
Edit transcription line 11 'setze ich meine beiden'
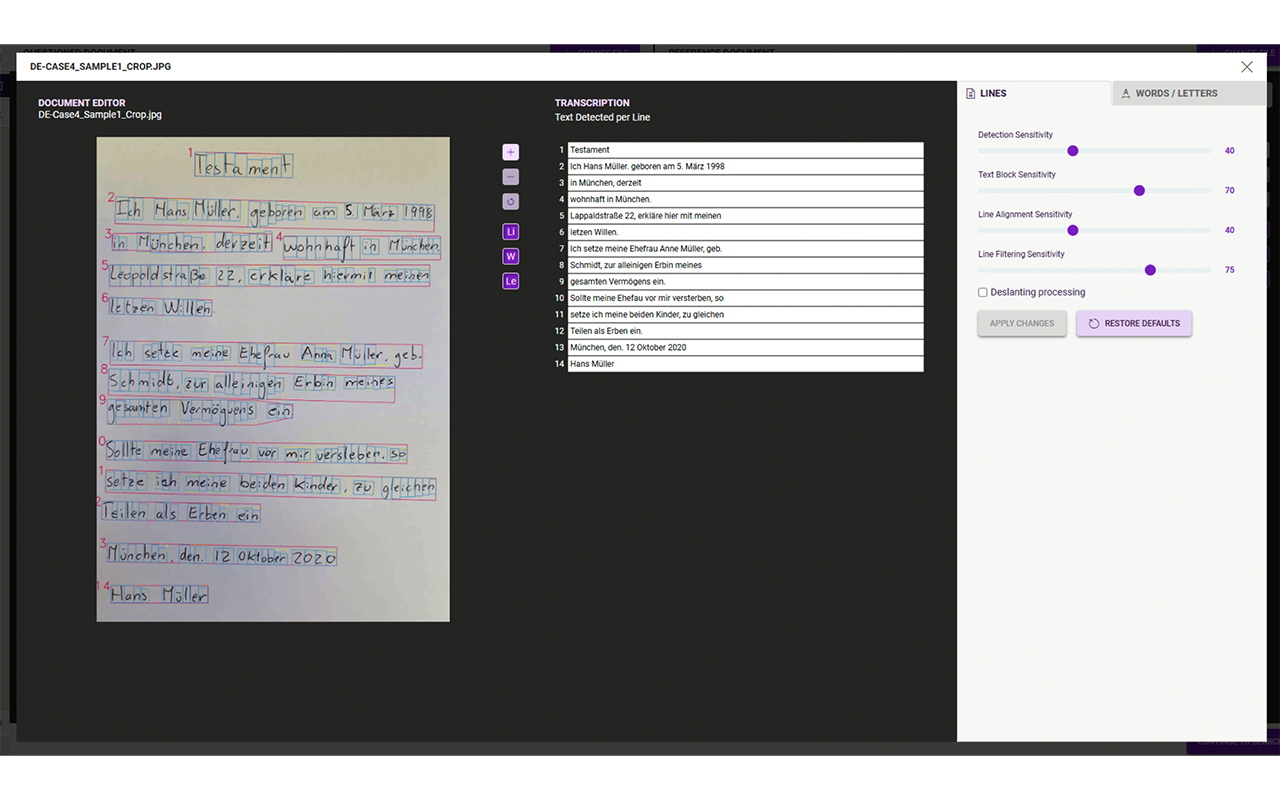point(745,315)
